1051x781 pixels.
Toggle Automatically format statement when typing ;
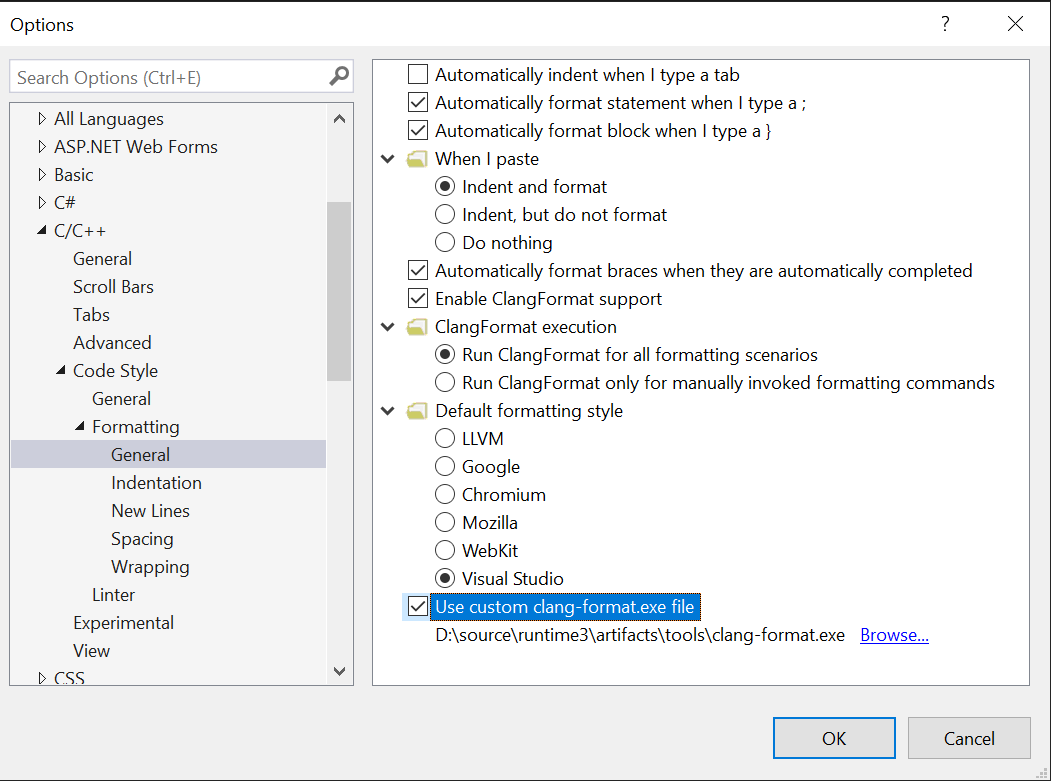click(418, 103)
